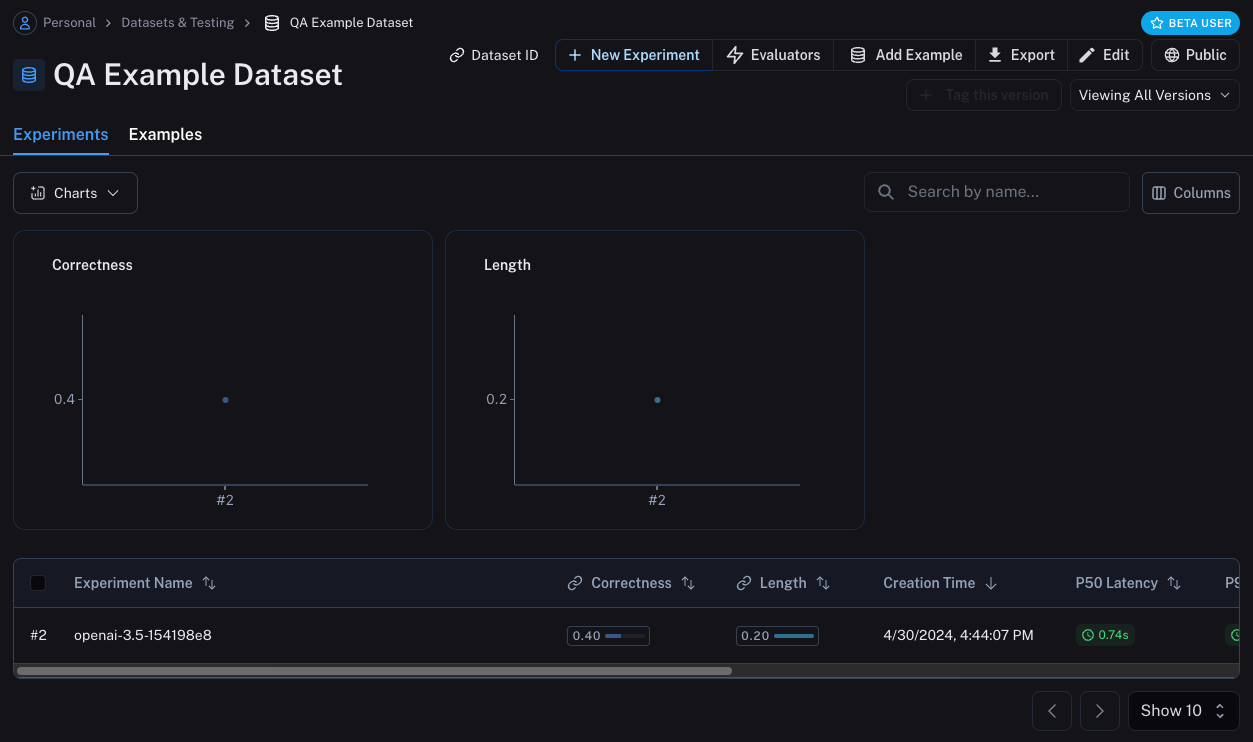The image size is (1253, 742).
Task: Toggle the select-all checkbox in table header
Action: 38,583
